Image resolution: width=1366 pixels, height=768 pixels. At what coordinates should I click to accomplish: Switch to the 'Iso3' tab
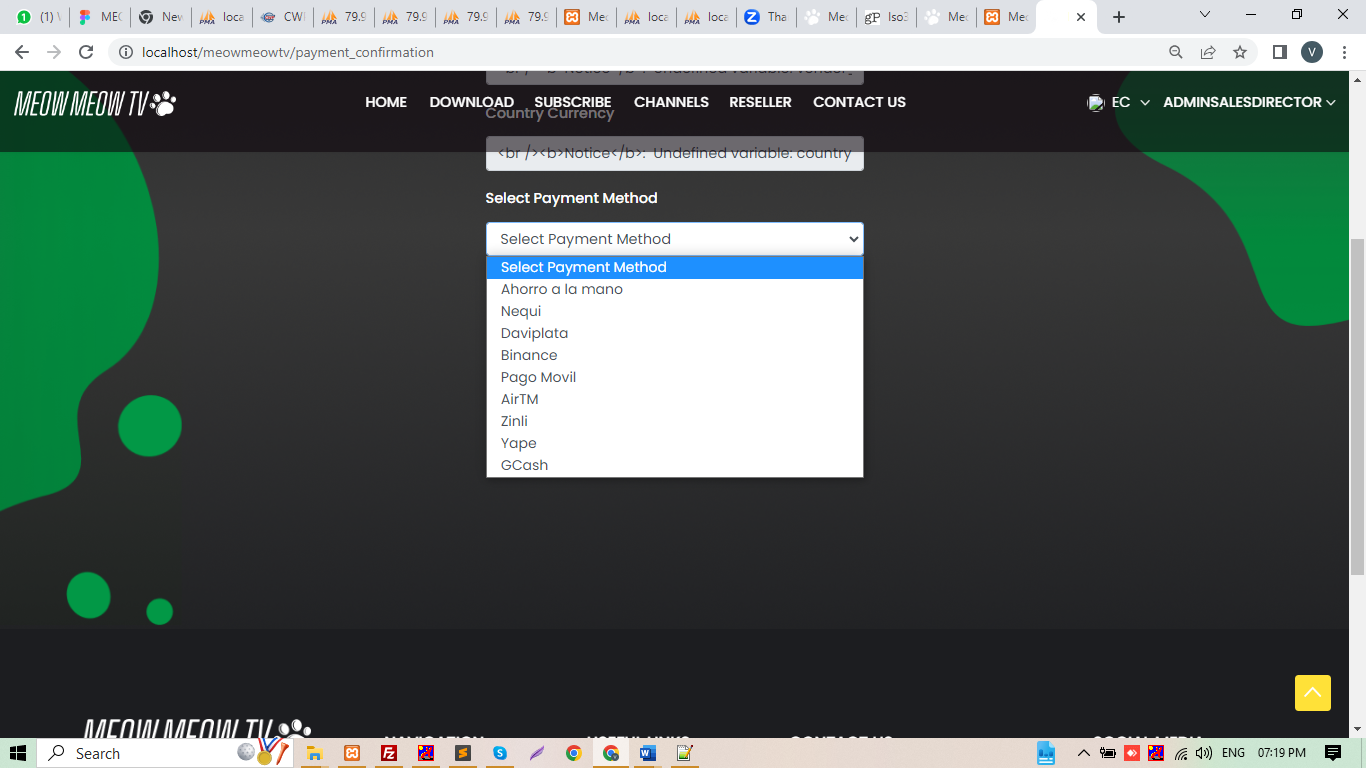click(x=886, y=17)
